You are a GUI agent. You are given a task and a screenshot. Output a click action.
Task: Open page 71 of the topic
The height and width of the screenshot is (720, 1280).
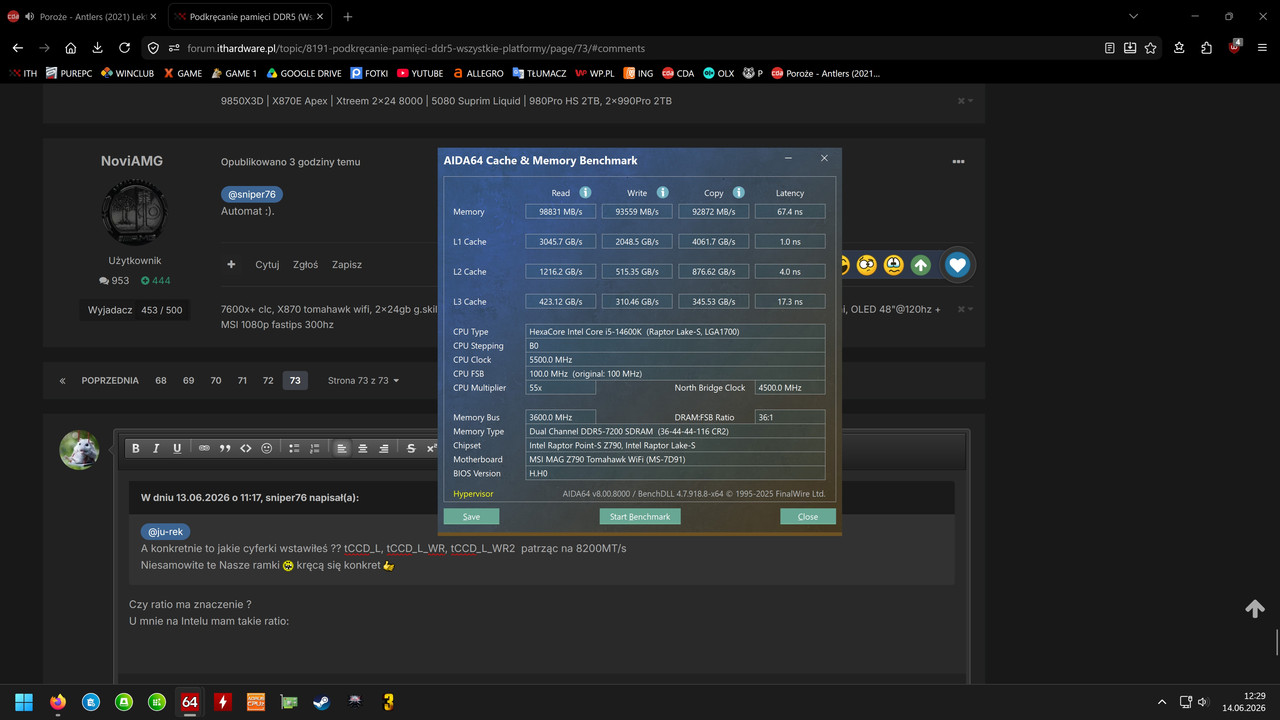click(x=242, y=380)
